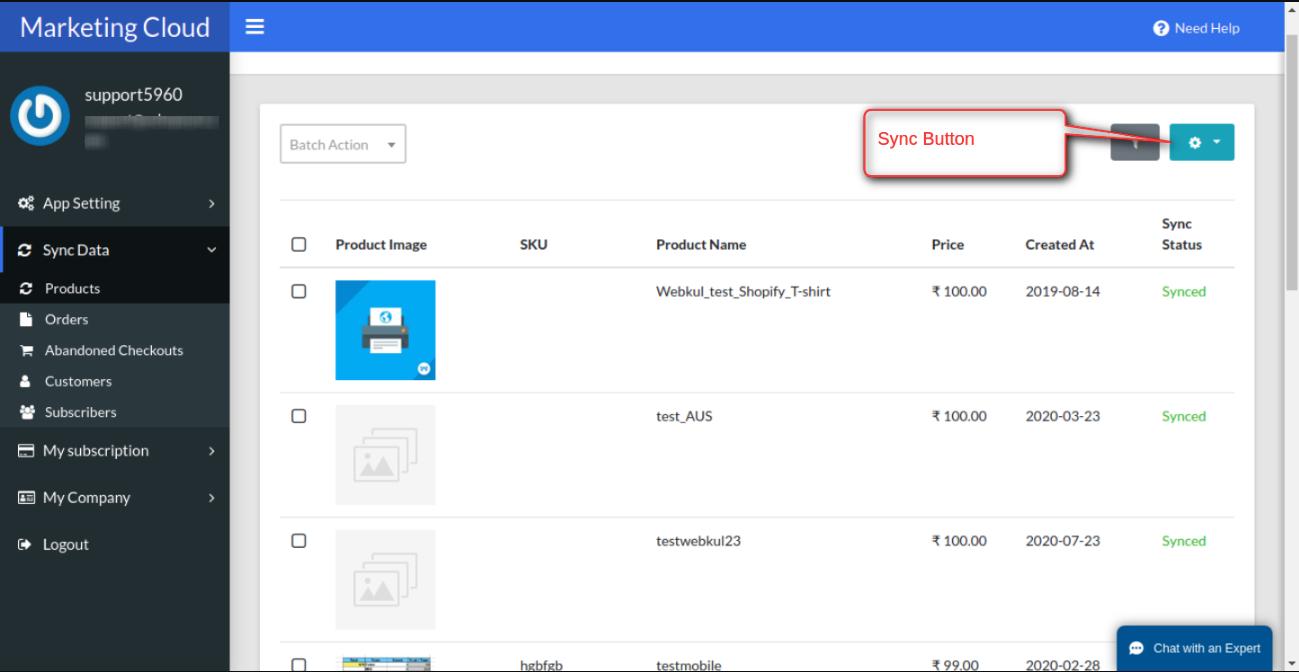The height and width of the screenshot is (672, 1299).
Task: Click the Products sync icon in sidebar
Action: pyautogui.click(x=27, y=289)
